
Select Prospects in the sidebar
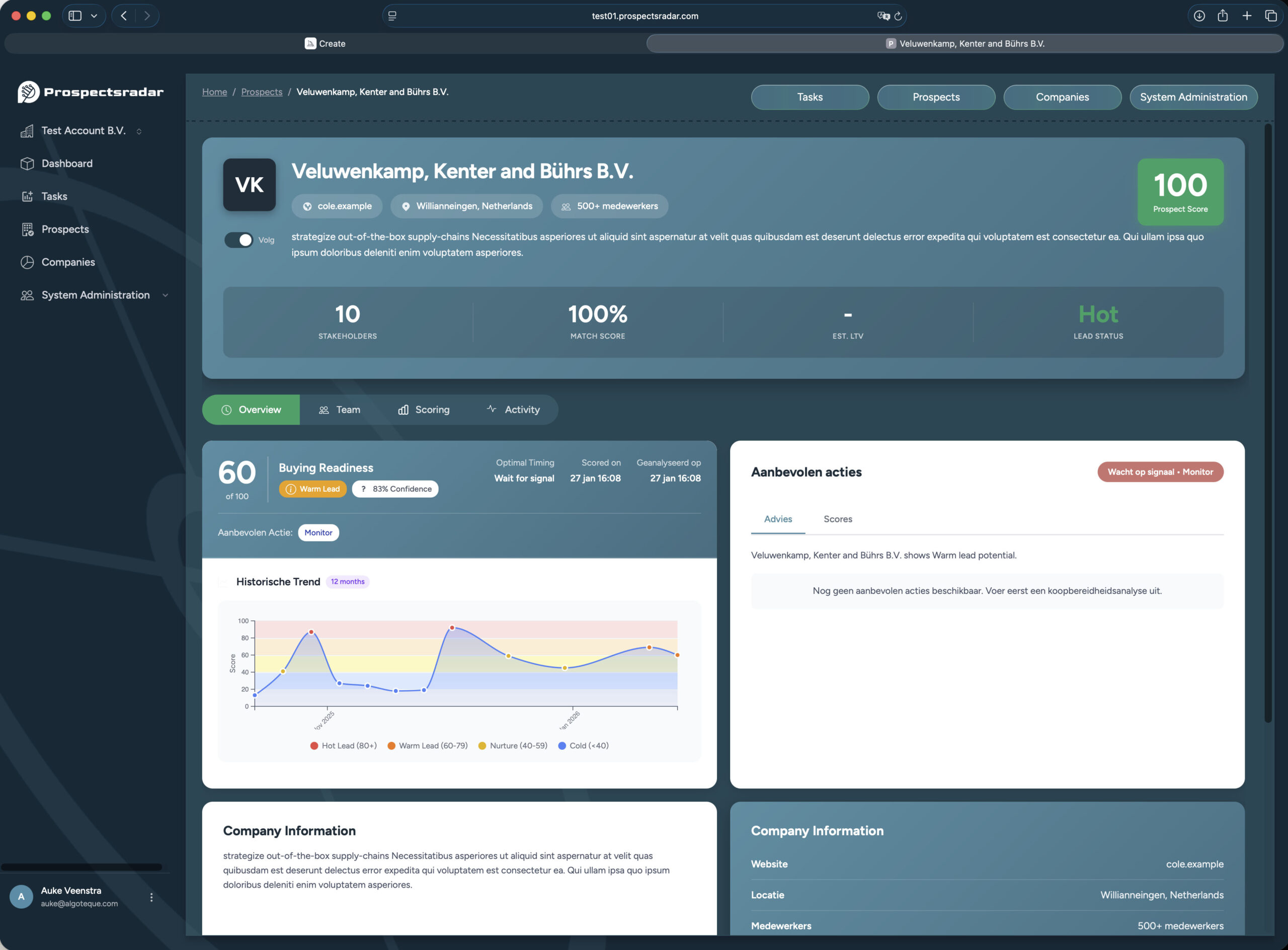(x=64, y=229)
